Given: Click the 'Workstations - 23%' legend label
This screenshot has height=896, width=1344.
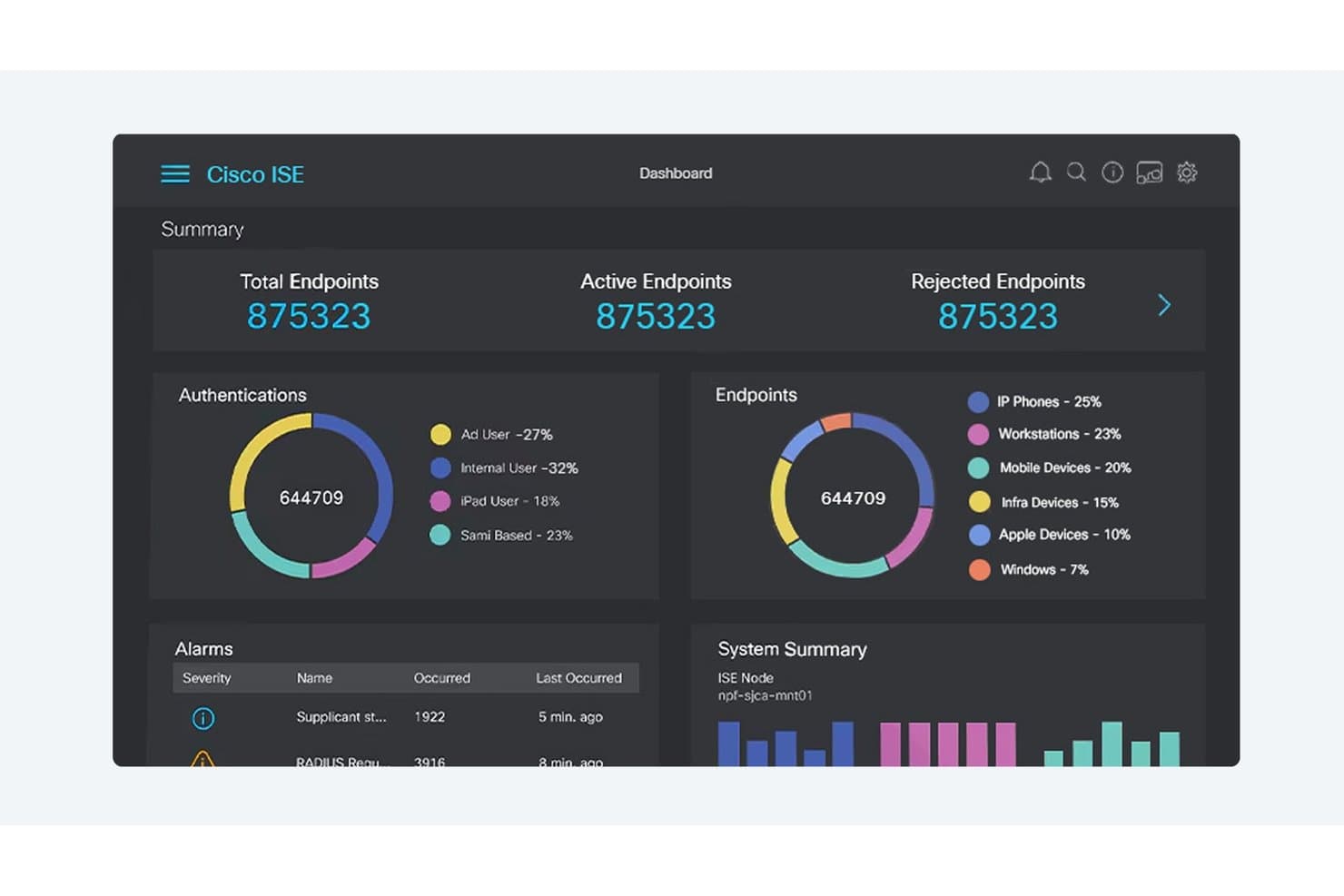Looking at the screenshot, I should [1060, 434].
